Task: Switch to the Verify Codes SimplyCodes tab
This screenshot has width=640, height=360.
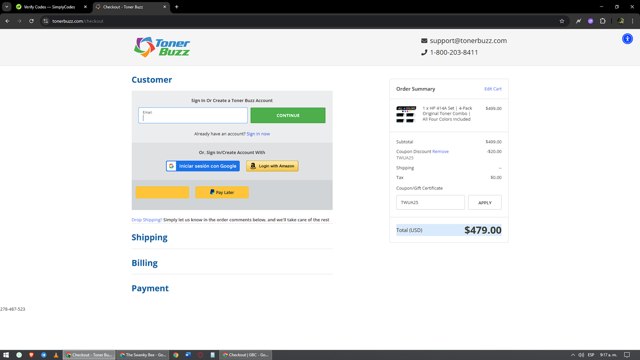Action: click(x=49, y=7)
